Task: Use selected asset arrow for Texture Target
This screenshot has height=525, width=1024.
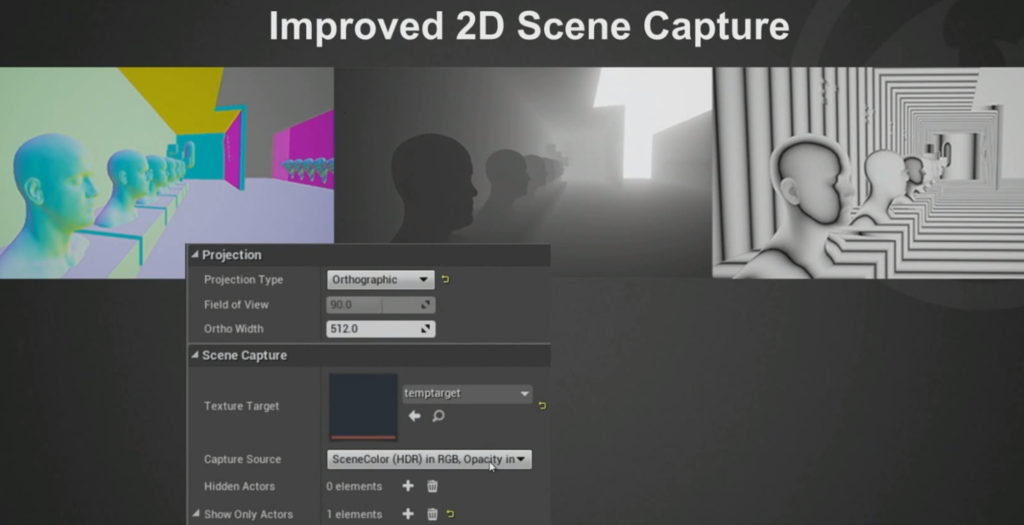Action: [414, 416]
